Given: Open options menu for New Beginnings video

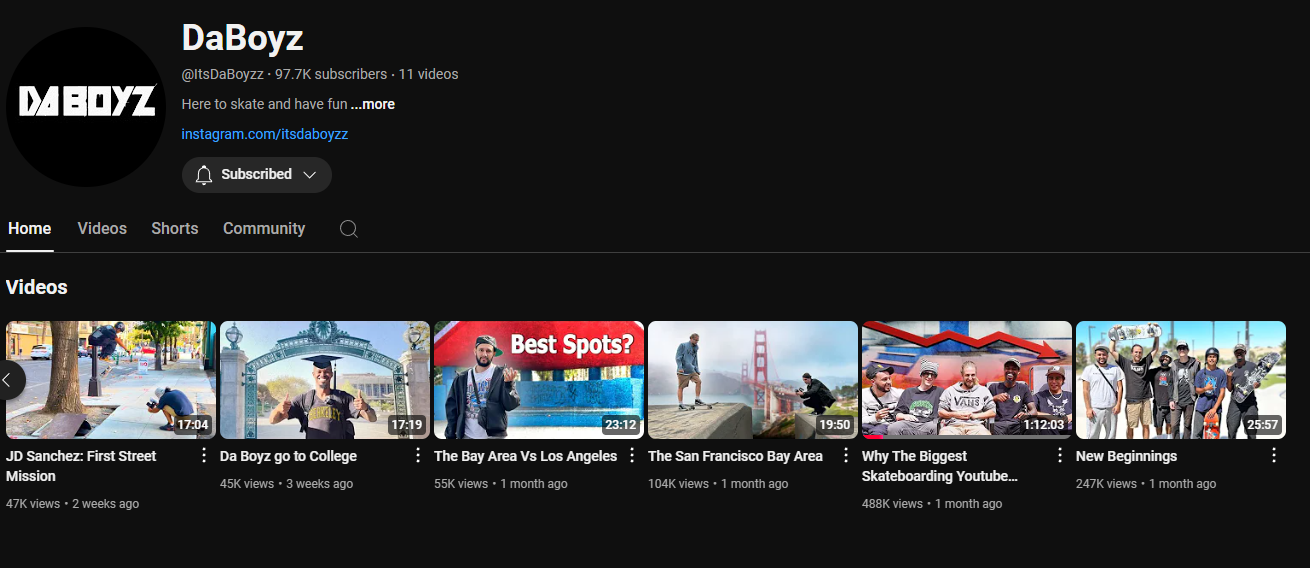Looking at the screenshot, I should point(1274,456).
